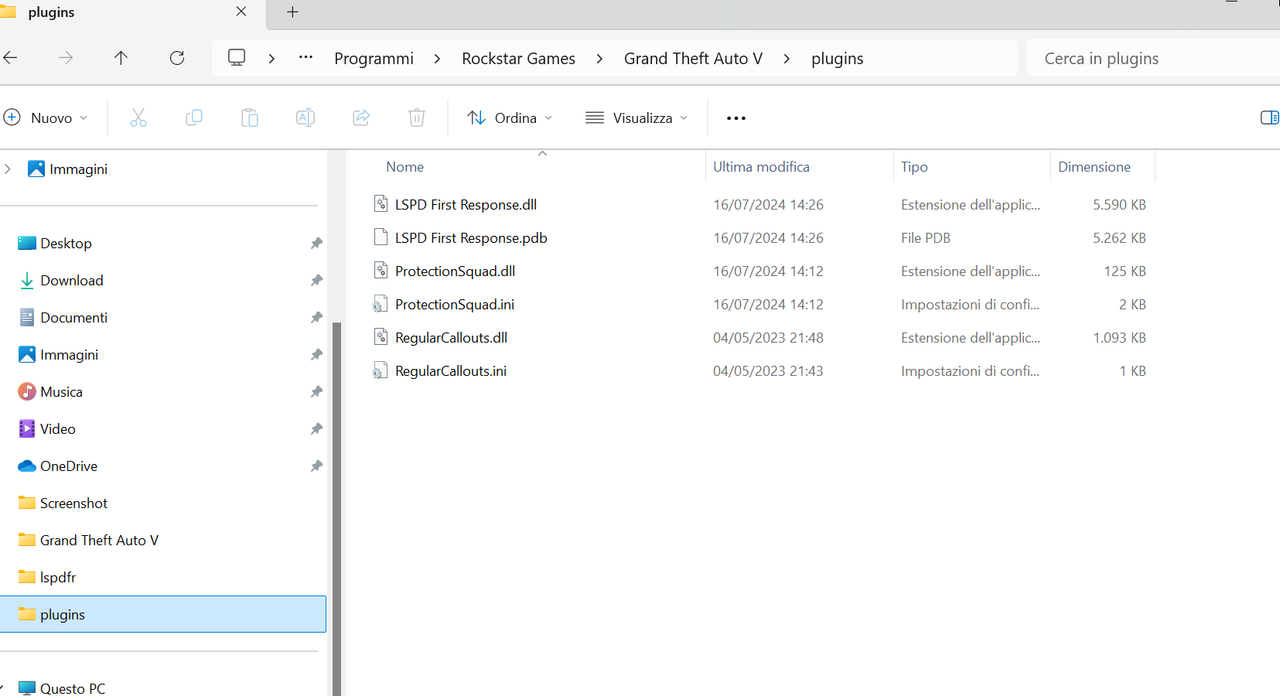The width and height of the screenshot is (1280, 696).
Task: Go up one folder level
Action: pos(121,58)
